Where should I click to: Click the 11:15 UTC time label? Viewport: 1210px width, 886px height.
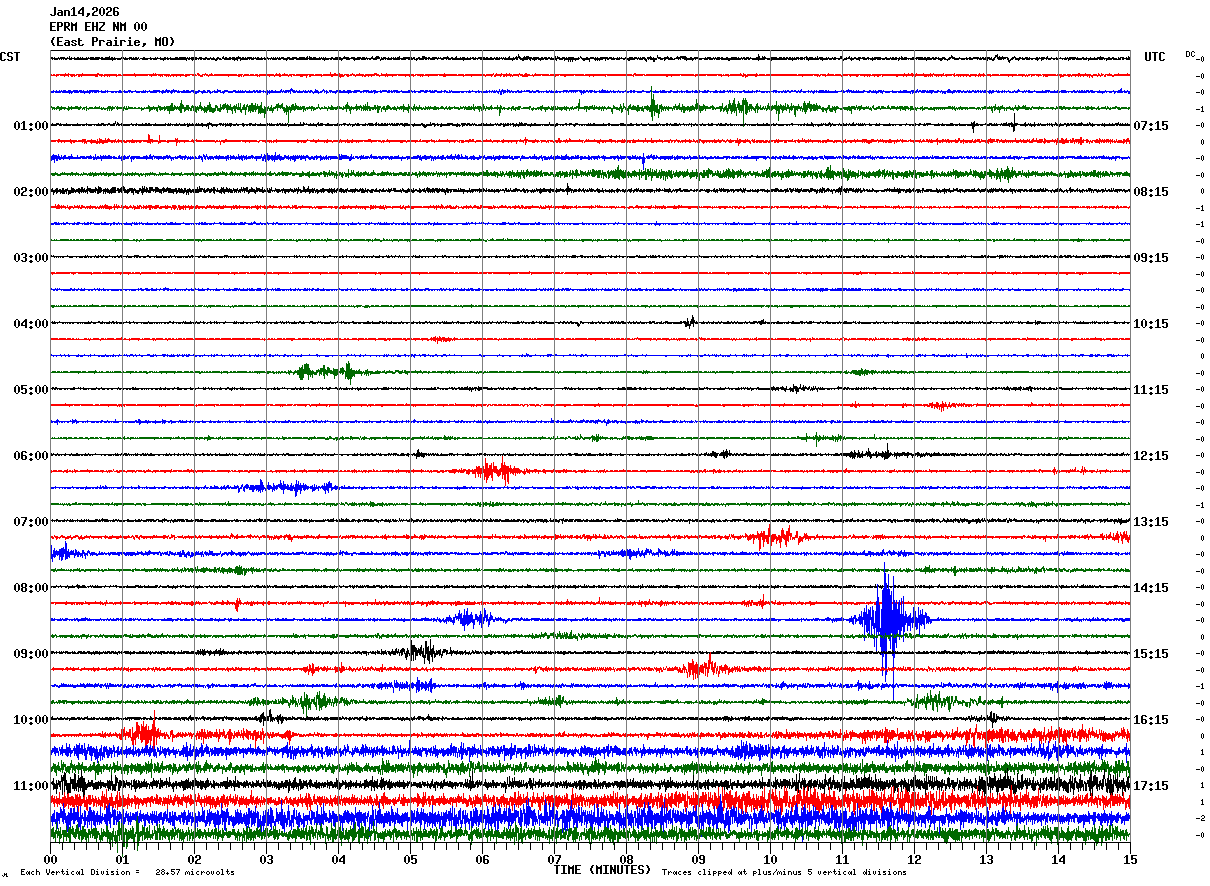(1150, 390)
